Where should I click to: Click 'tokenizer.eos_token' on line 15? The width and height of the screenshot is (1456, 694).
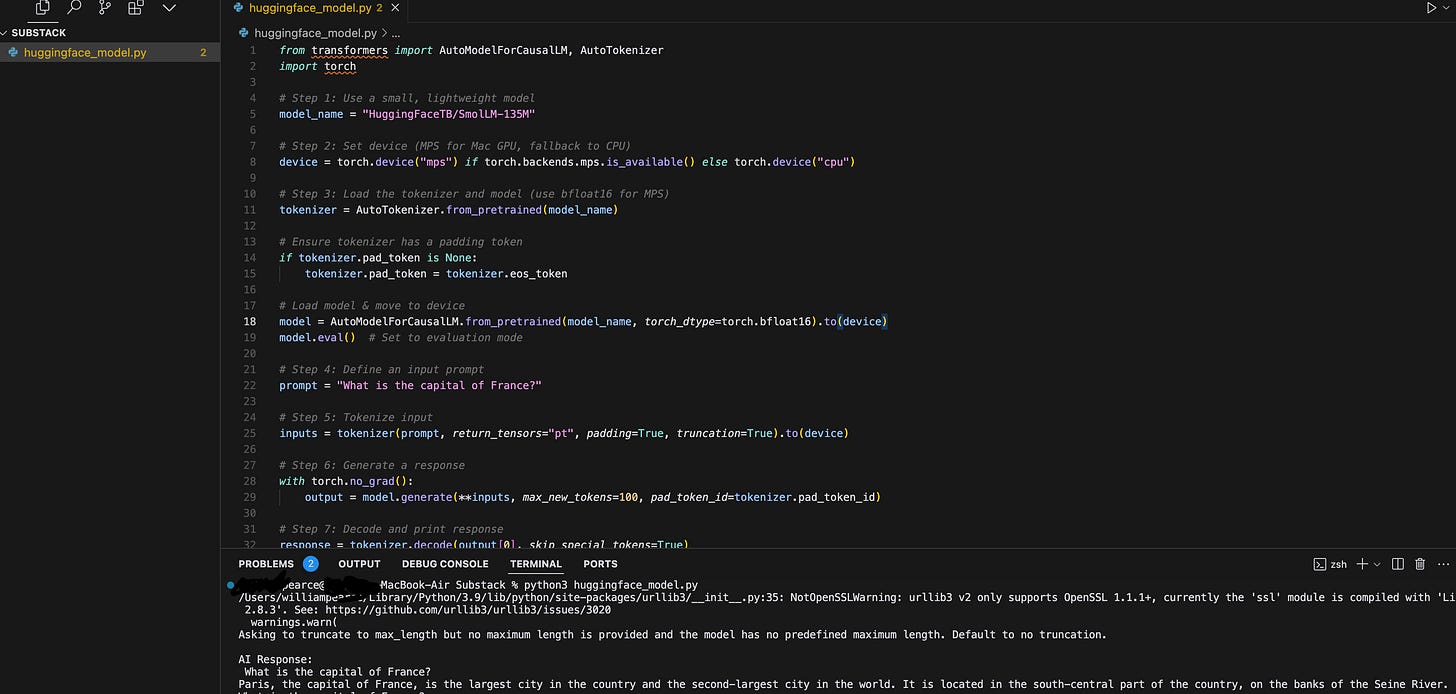(507, 273)
